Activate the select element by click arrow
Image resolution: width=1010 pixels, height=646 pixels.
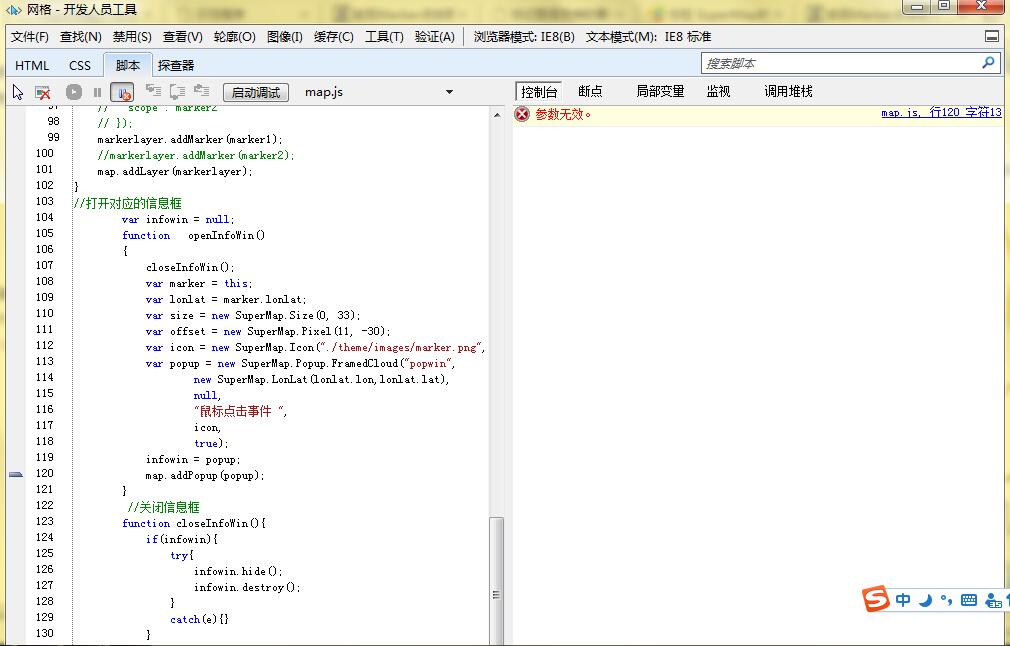(18, 92)
